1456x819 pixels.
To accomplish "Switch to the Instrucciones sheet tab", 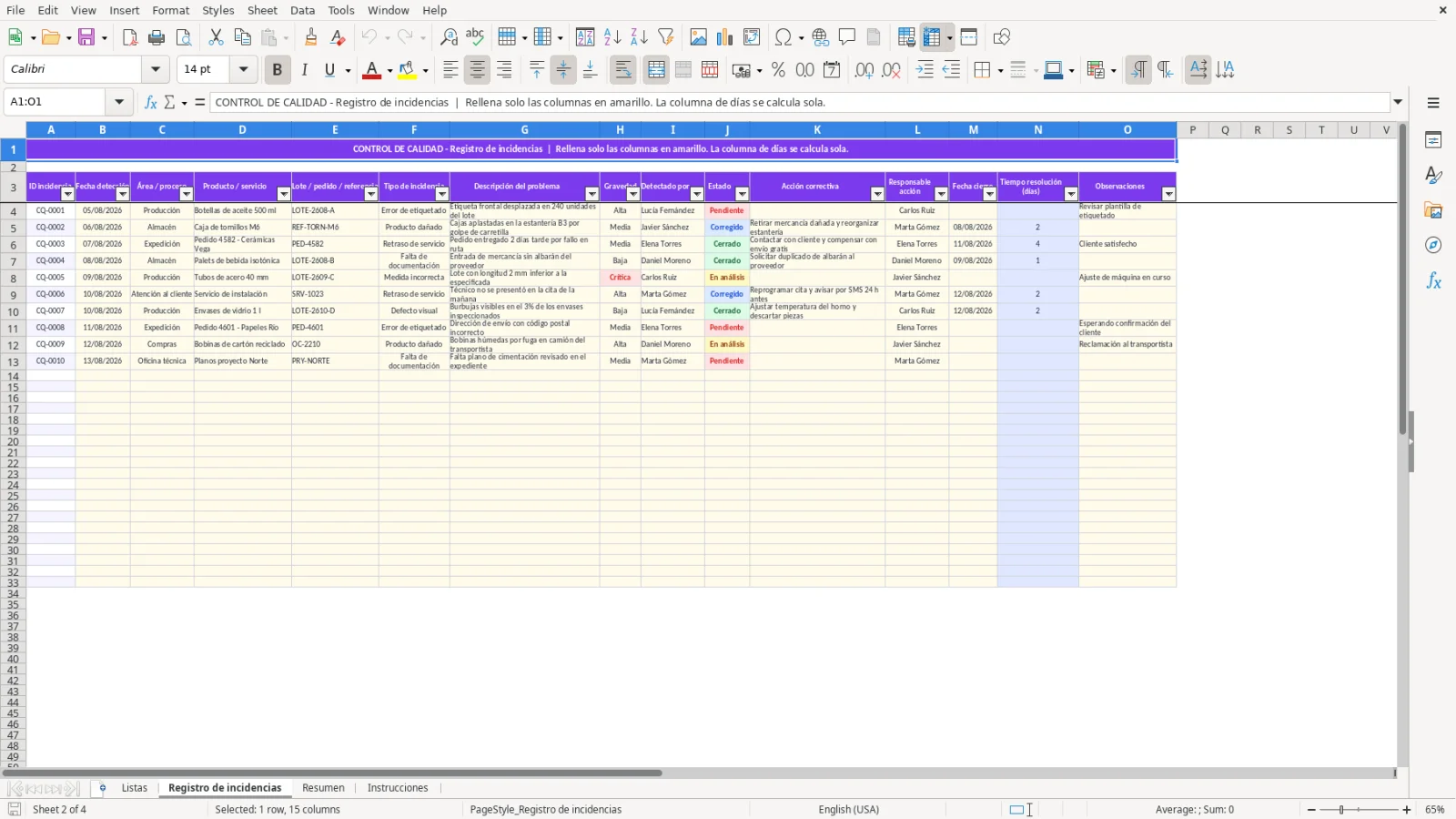I will click(398, 788).
